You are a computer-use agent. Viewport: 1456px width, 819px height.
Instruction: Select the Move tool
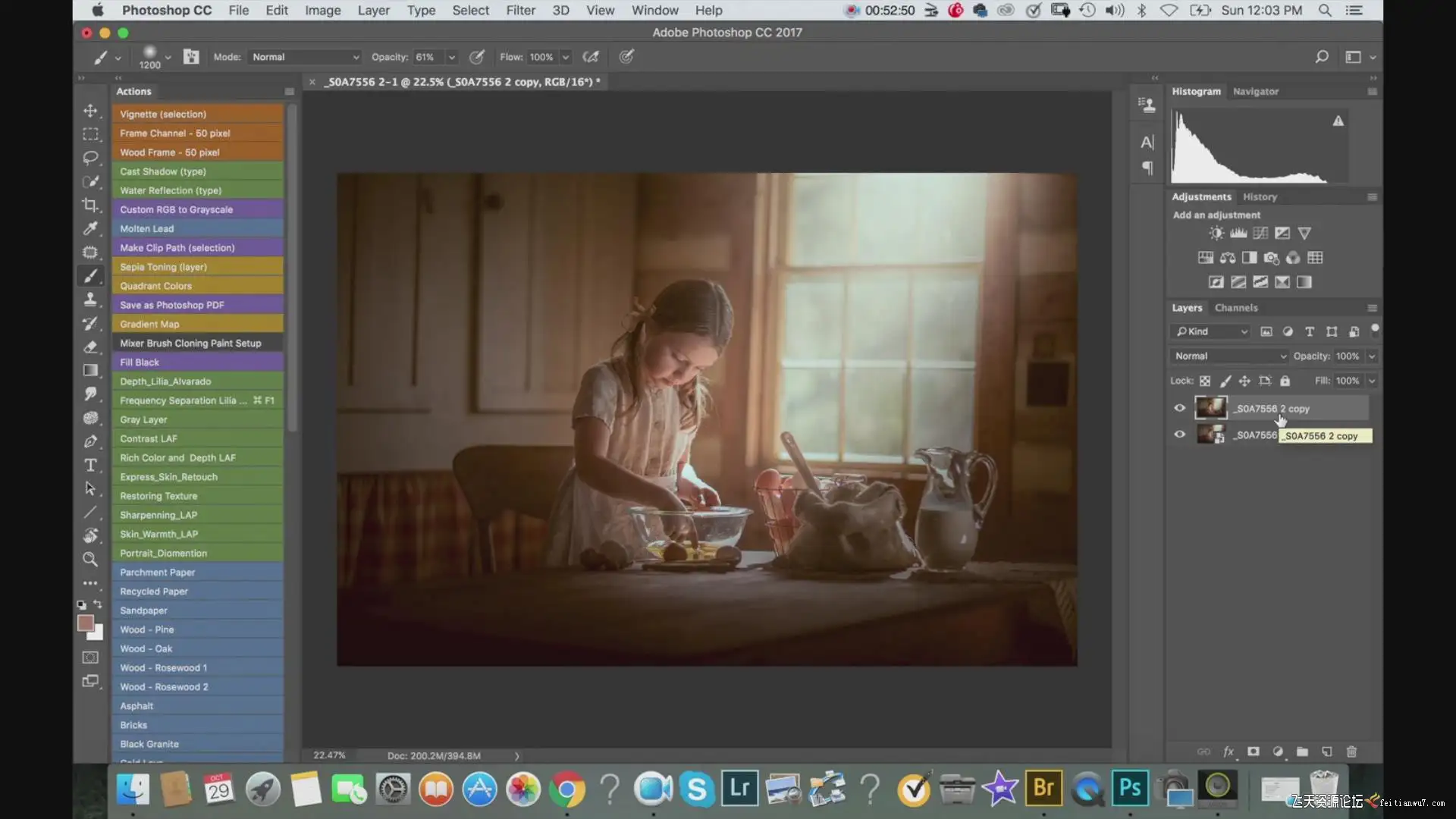tap(90, 111)
